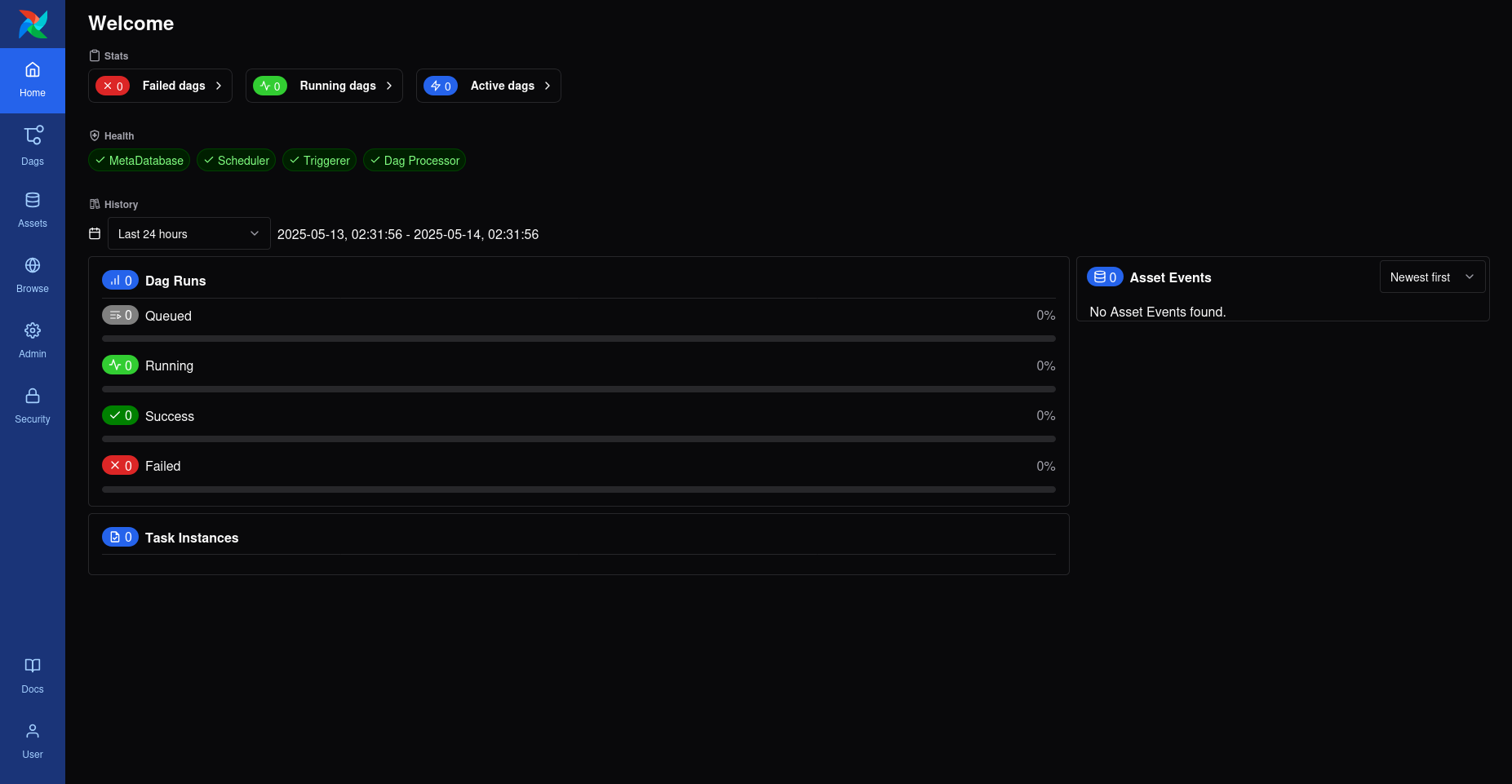The image size is (1512, 784).
Task: Click the red failed-dags count badge
Action: [113, 86]
